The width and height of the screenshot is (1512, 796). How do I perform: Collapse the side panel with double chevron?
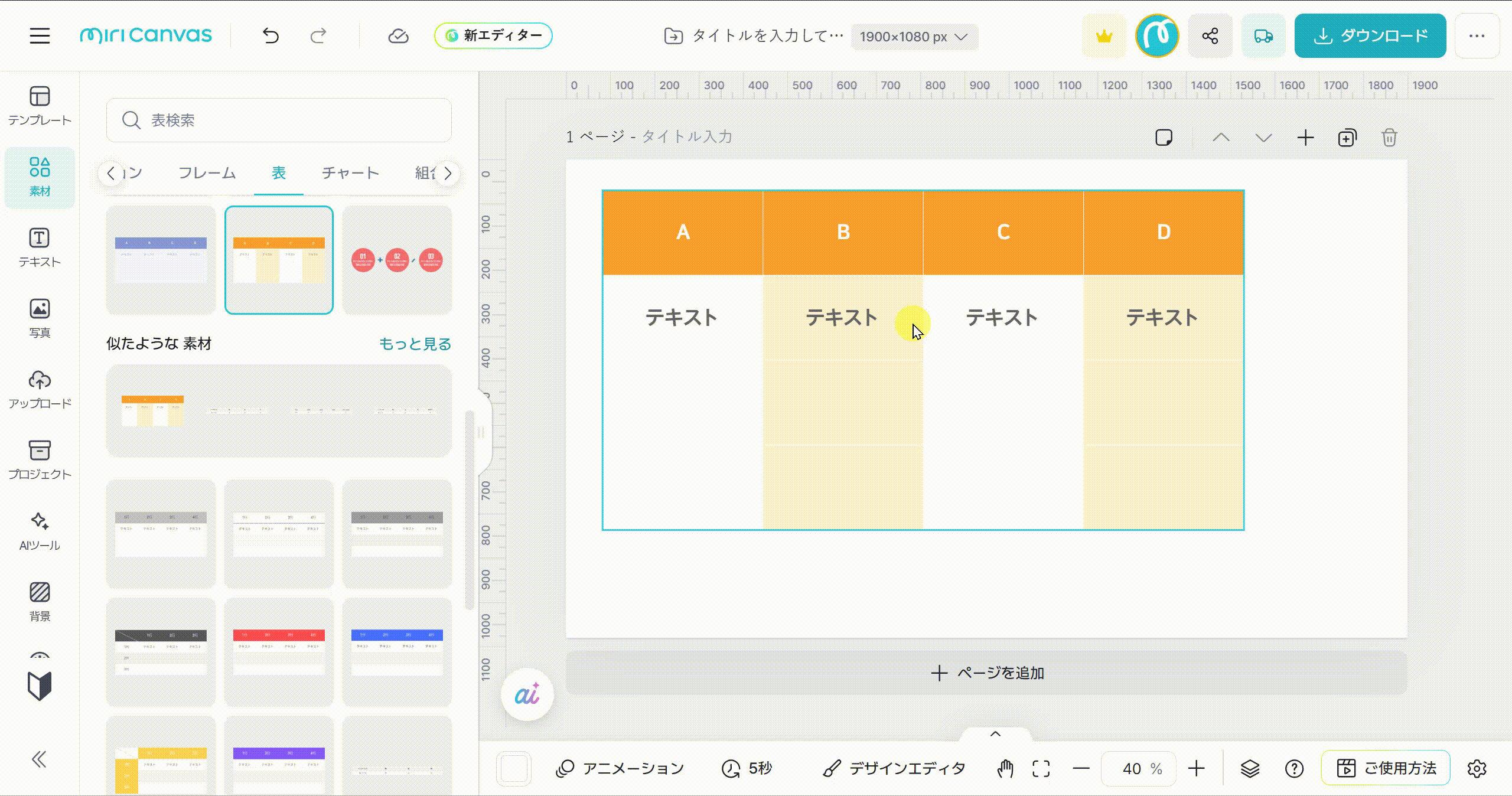pyautogui.click(x=39, y=759)
